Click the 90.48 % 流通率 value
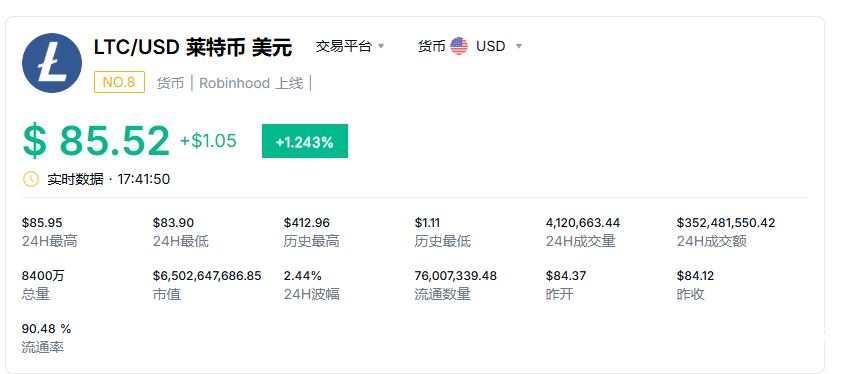The image size is (841, 374). (x=47, y=328)
